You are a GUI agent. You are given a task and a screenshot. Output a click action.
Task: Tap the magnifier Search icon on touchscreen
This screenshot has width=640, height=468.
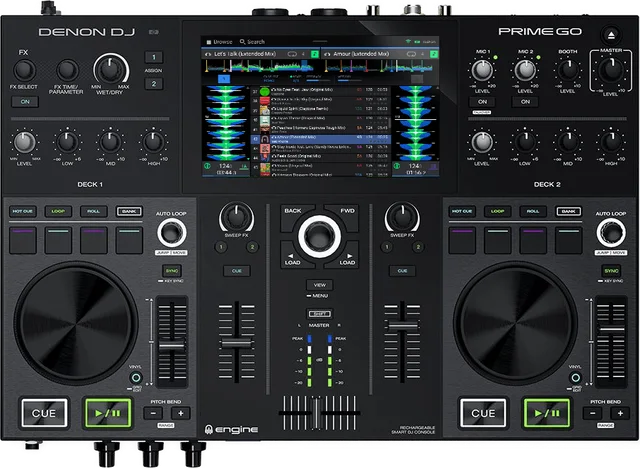pos(242,42)
